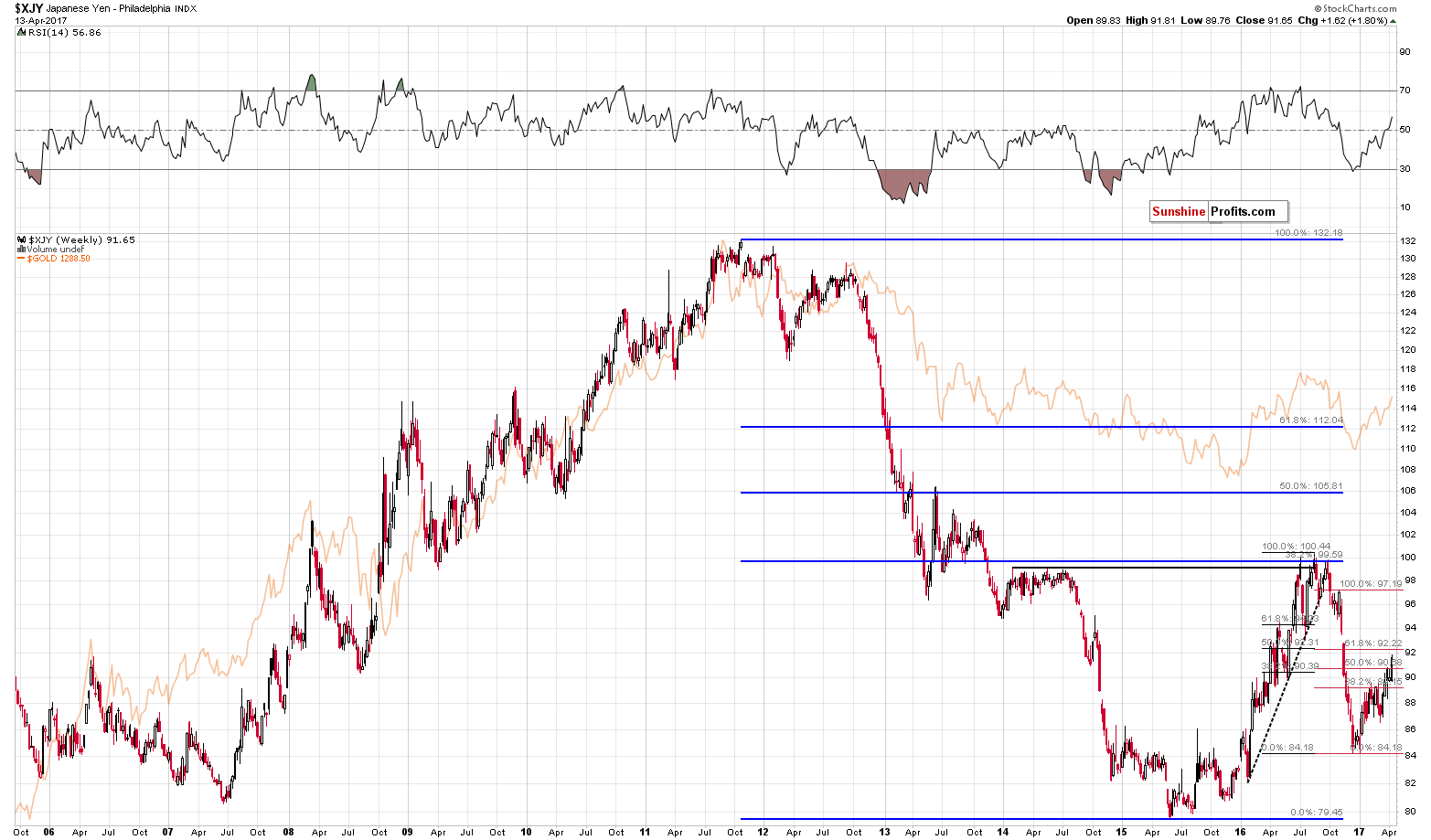Select the $XJY ticker symbol title
The image size is (1431, 840).
point(28,8)
